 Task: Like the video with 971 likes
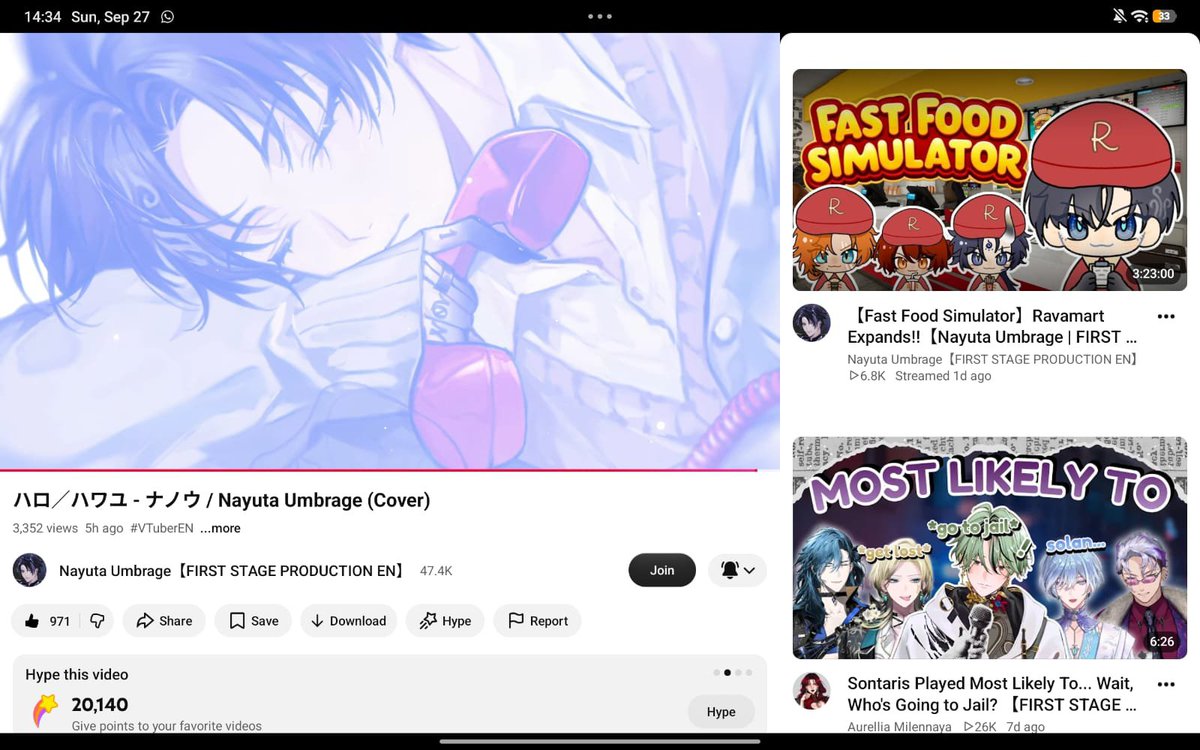(46, 621)
